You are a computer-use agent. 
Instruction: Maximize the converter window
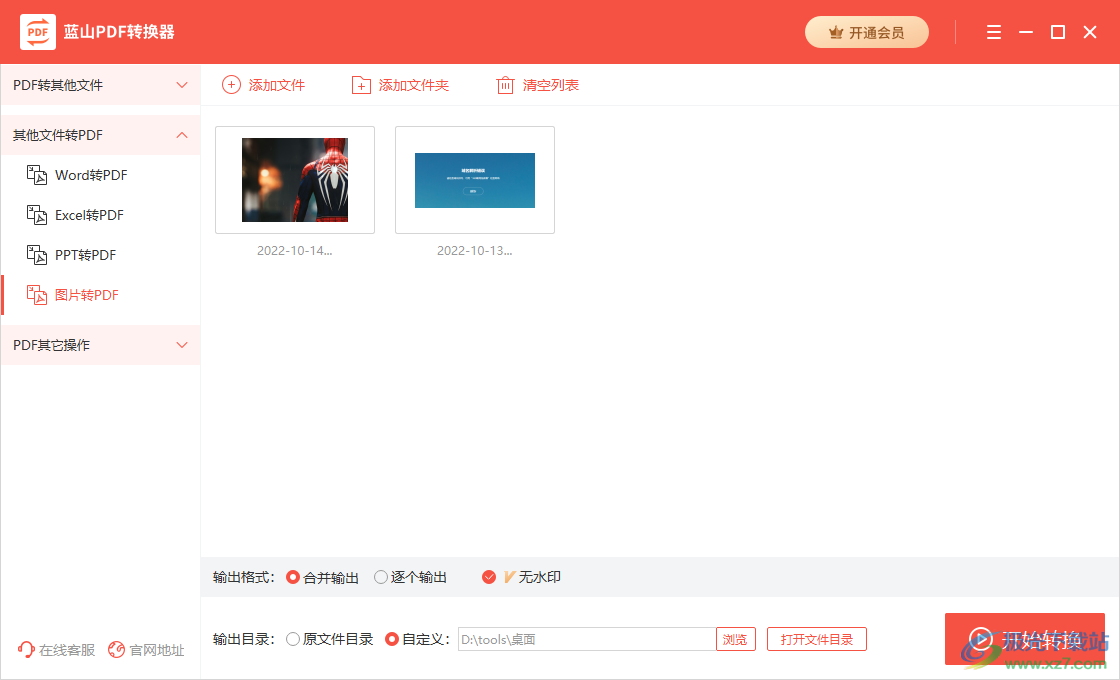coord(1058,32)
